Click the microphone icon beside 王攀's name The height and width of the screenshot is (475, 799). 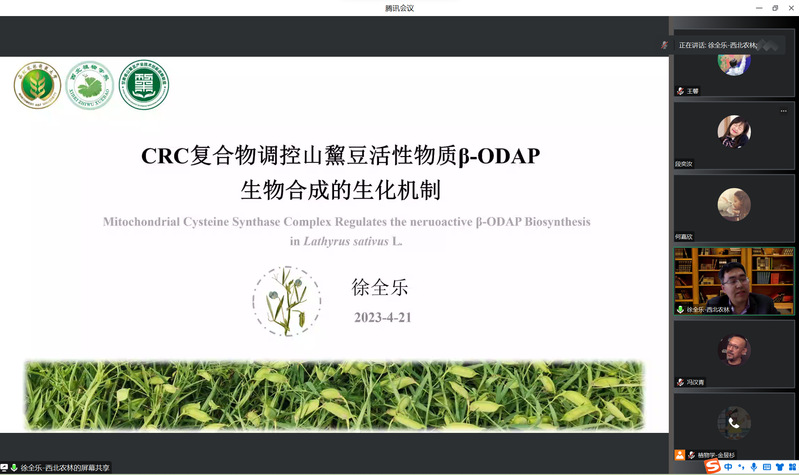[x=680, y=91]
